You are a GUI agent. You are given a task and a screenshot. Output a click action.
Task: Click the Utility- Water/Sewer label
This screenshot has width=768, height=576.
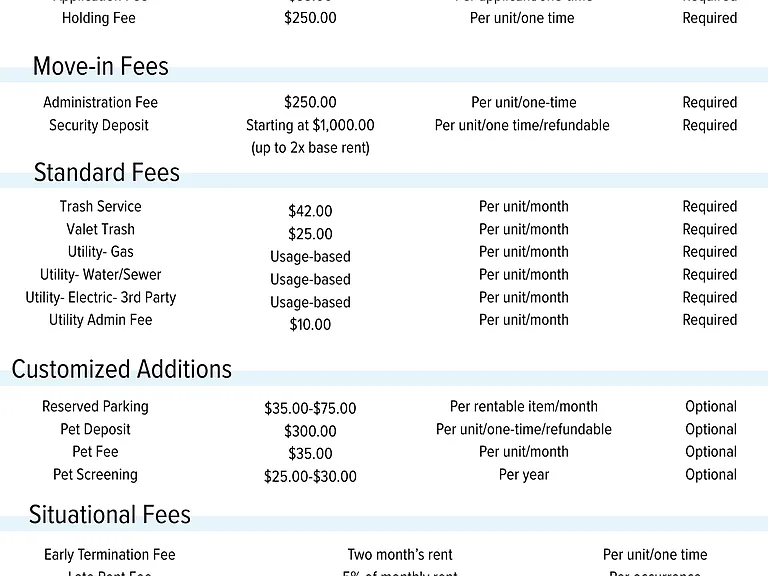100,274
